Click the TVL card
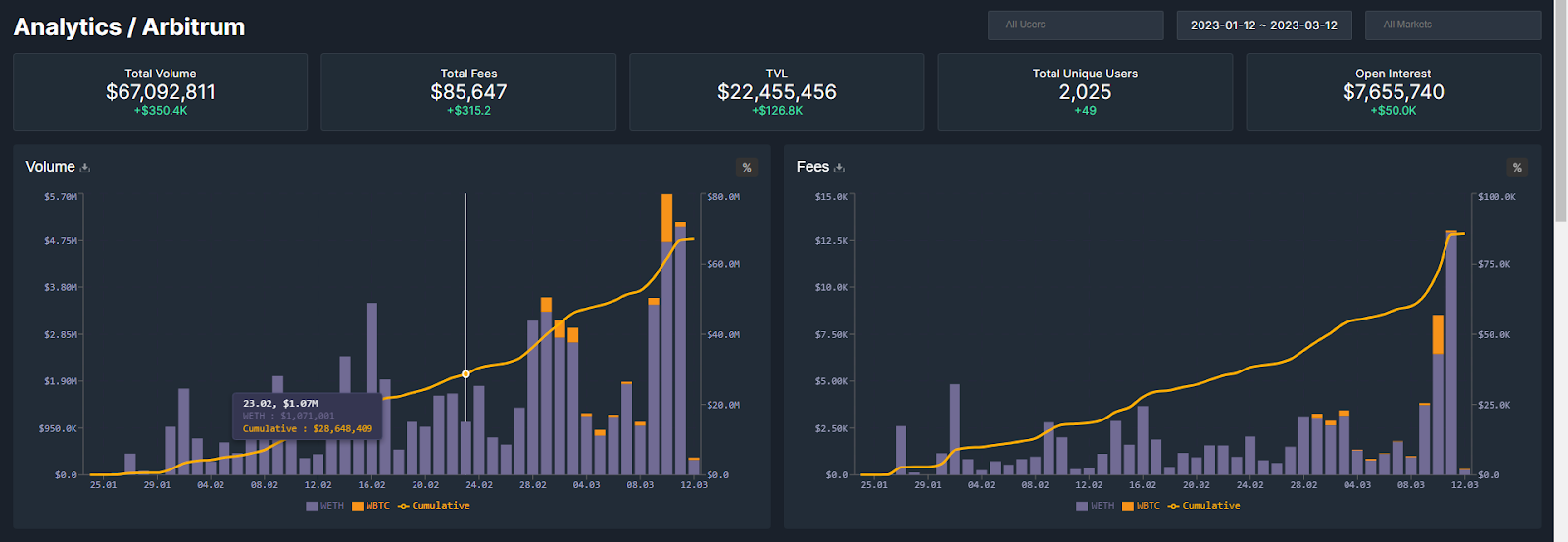The width and height of the screenshot is (1568, 542). pyautogui.click(x=776, y=92)
